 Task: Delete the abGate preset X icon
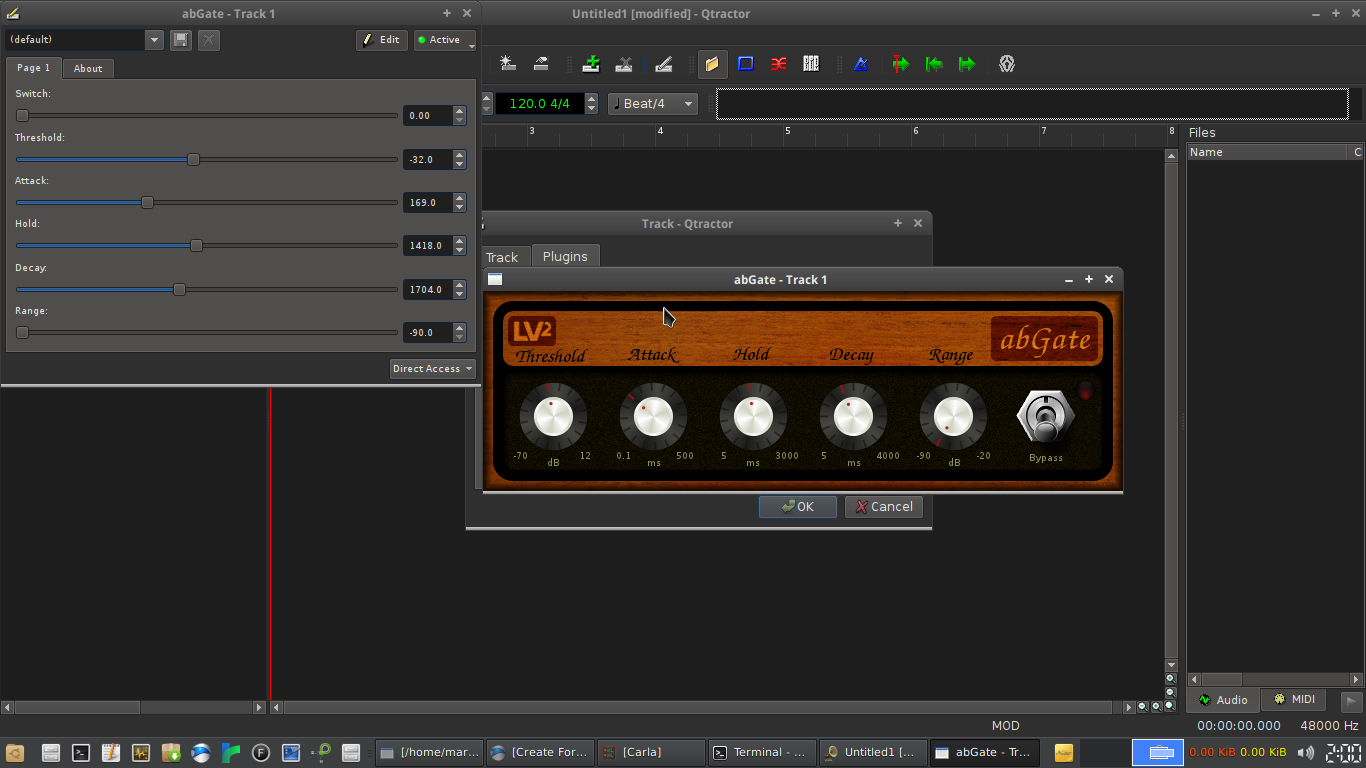[x=208, y=40]
